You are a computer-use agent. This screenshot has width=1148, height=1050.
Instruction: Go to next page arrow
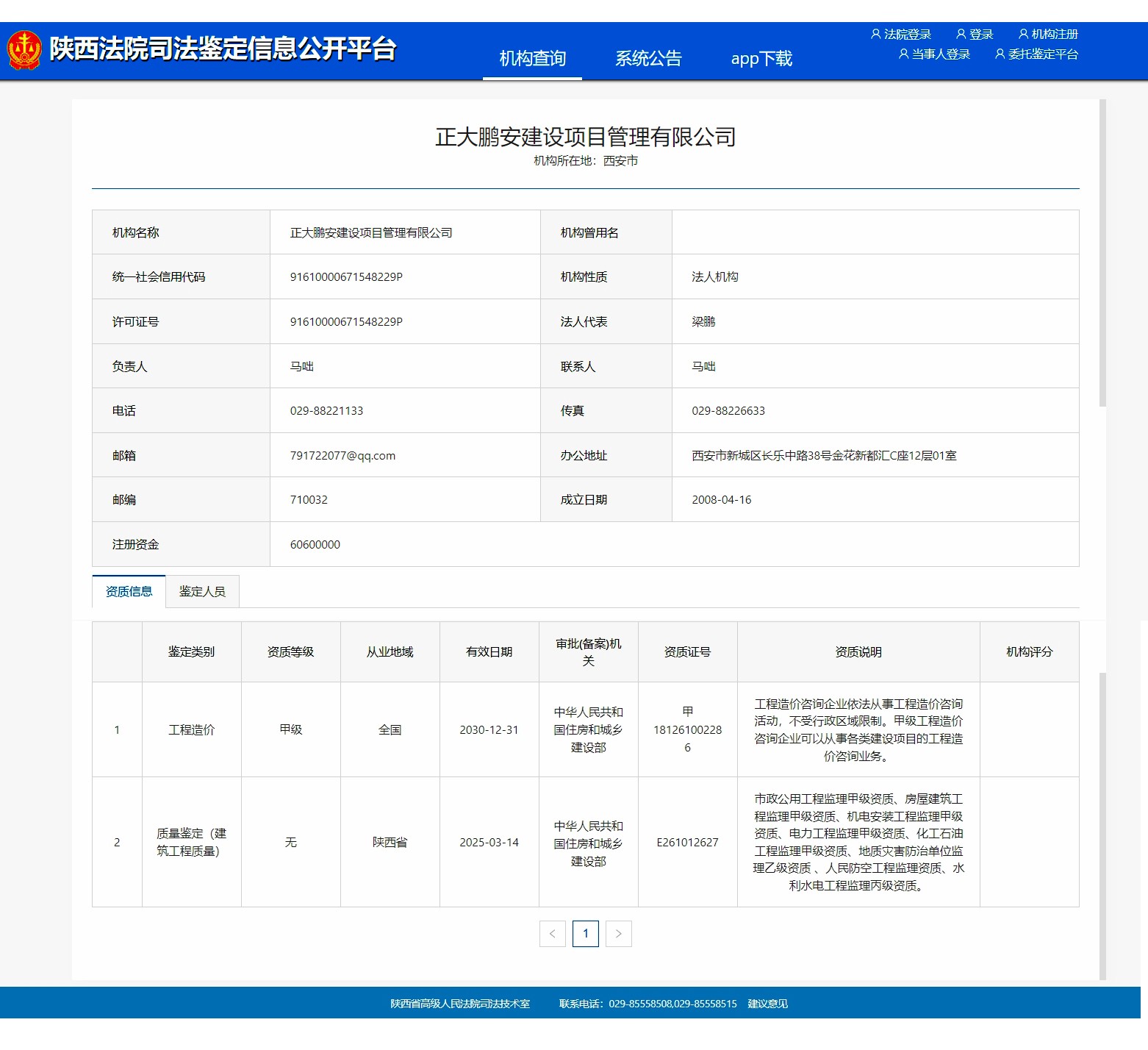(618, 934)
